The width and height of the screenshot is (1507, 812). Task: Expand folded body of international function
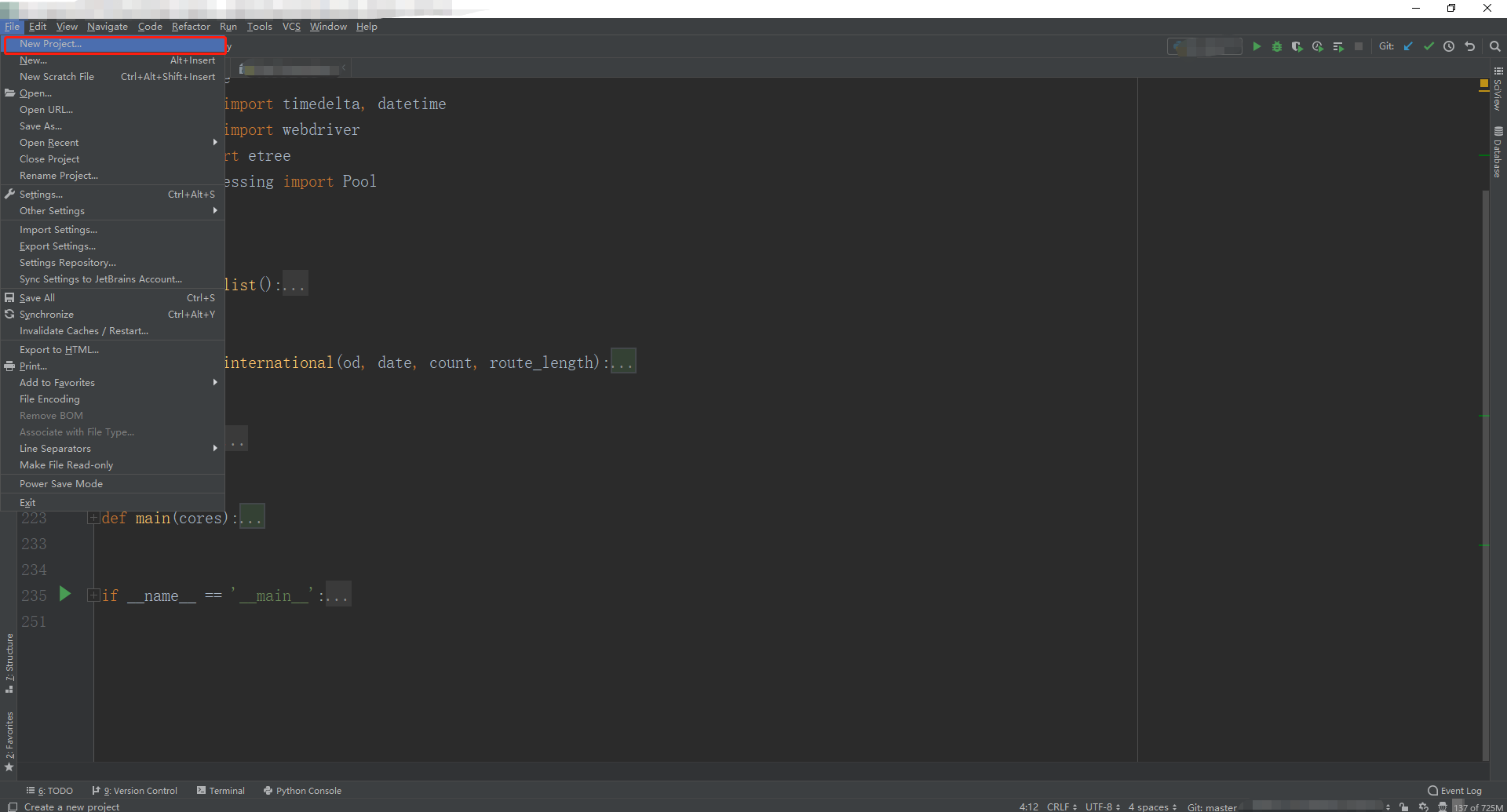click(x=623, y=362)
